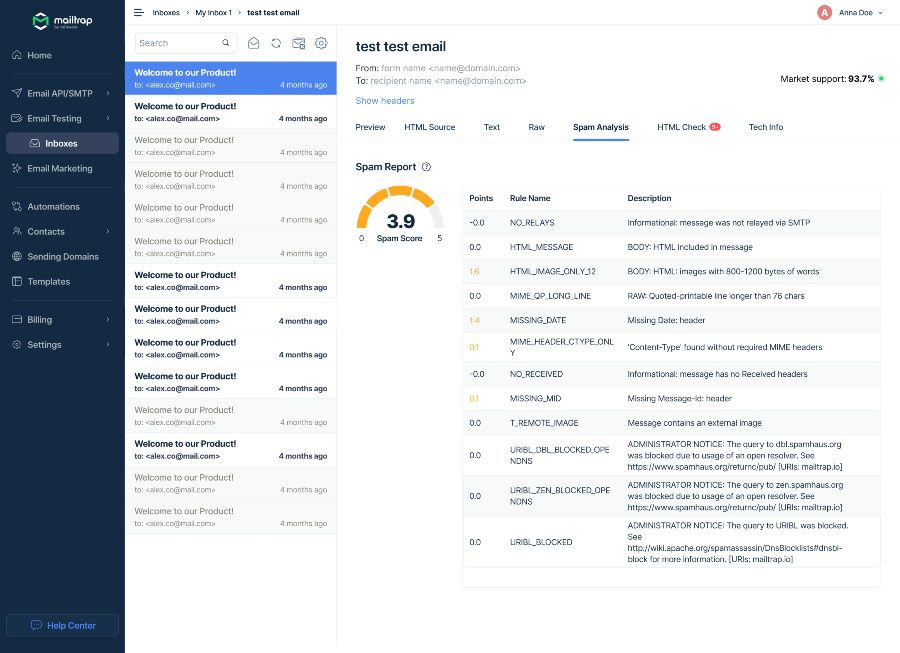Viewport: 900px width, 653px height.
Task: Click the hamburger menu icon
Action: click(x=139, y=13)
